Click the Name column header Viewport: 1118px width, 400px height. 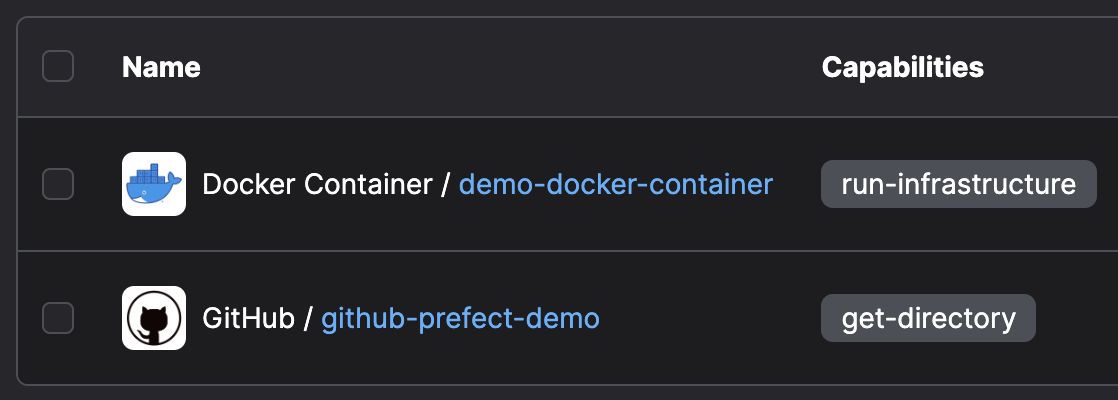161,67
